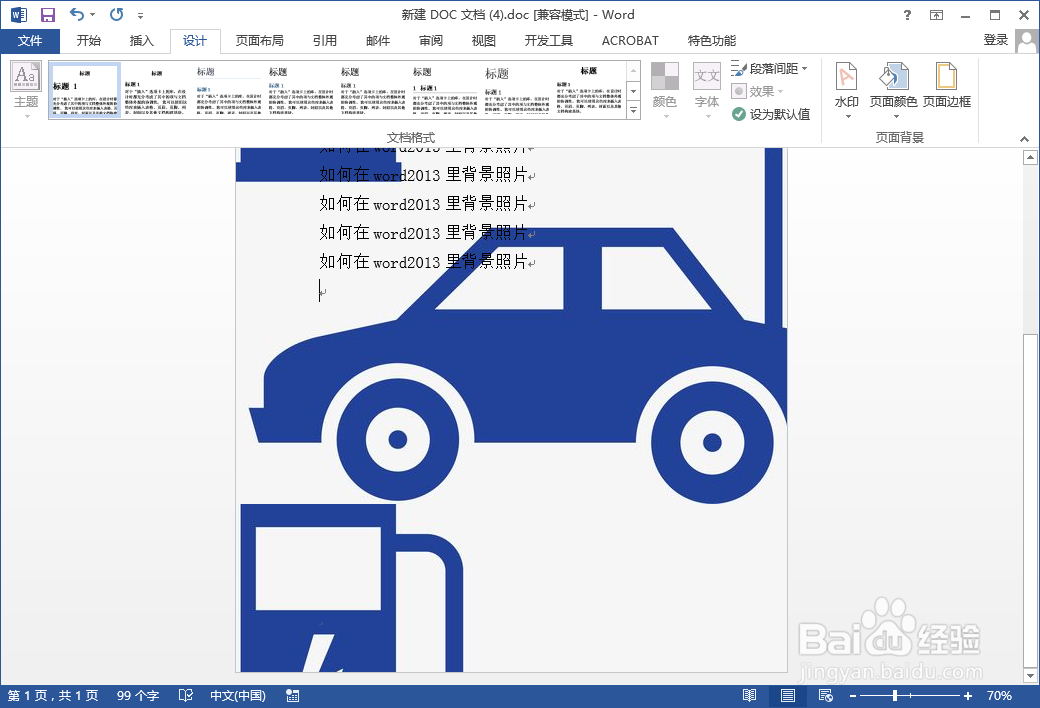This screenshot has width=1040, height=708.
Task: Open the 页面布局 ribbon tab
Action: click(259, 41)
